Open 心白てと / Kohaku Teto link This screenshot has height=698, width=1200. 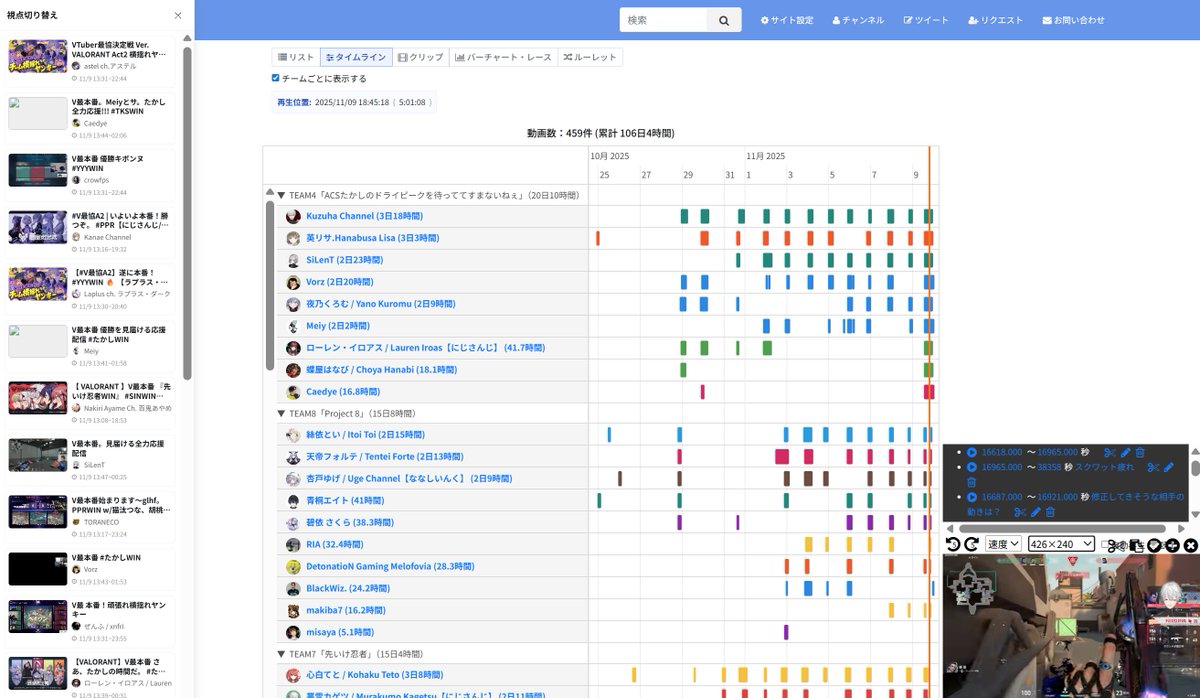point(374,675)
